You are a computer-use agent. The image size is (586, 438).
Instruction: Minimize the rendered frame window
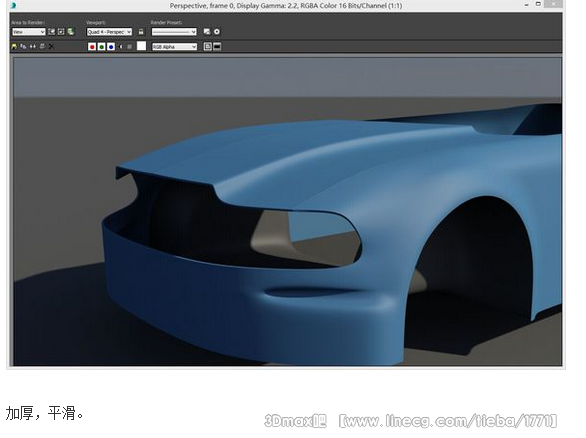(x=526, y=4)
